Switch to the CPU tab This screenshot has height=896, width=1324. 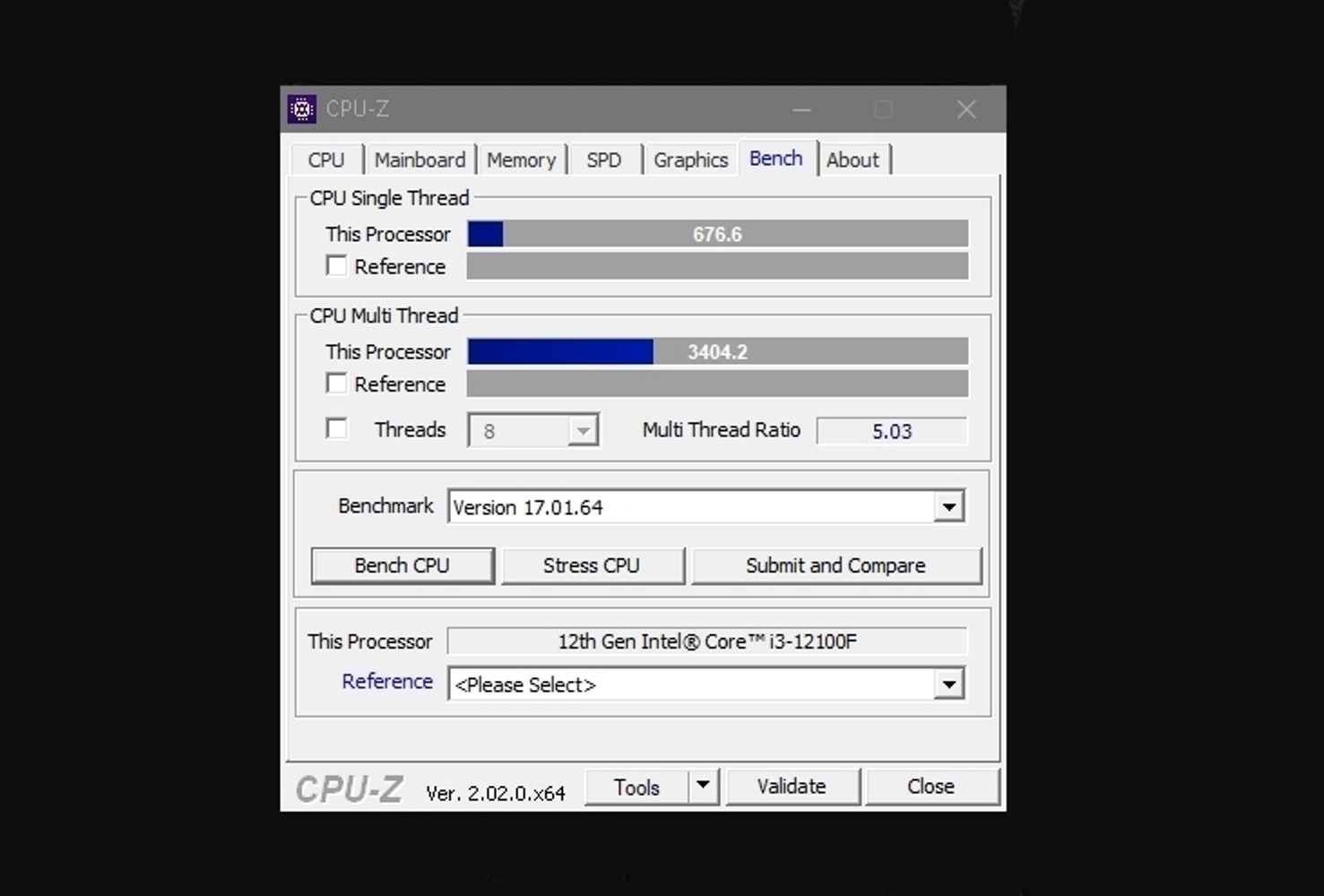click(x=326, y=160)
